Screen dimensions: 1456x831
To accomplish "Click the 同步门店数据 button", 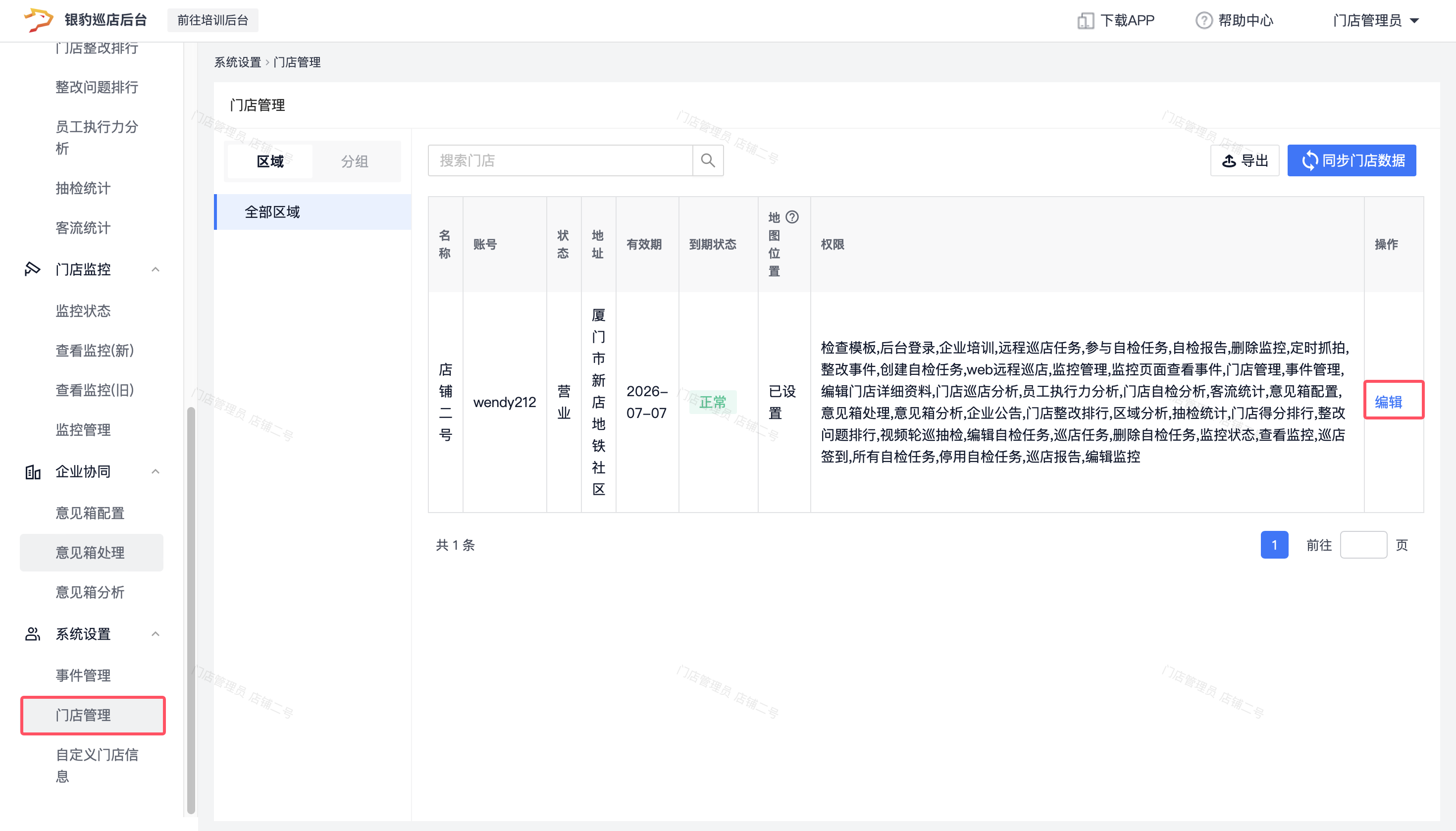I will click(x=1351, y=160).
